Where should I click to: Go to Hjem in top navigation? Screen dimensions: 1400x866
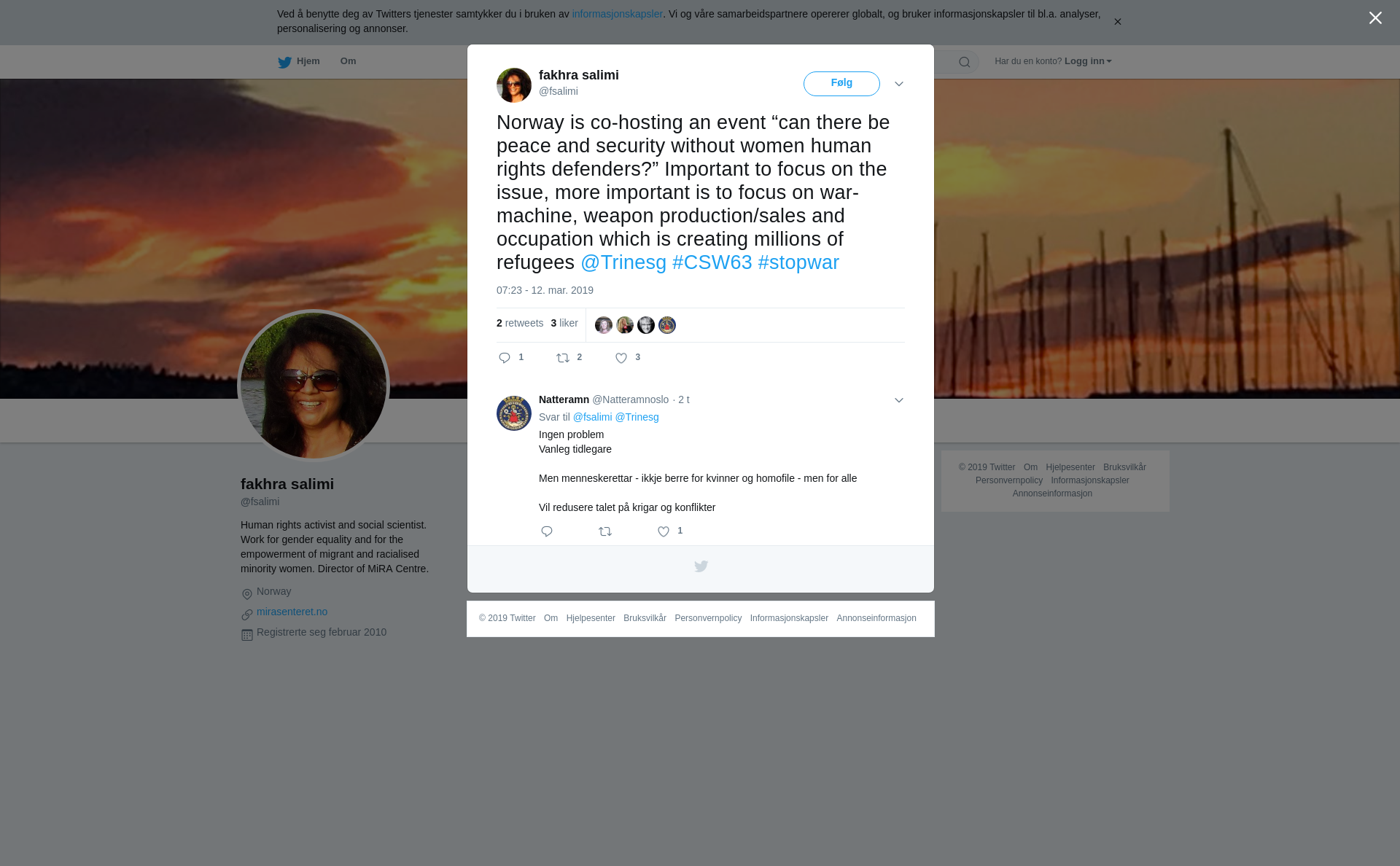(299, 61)
